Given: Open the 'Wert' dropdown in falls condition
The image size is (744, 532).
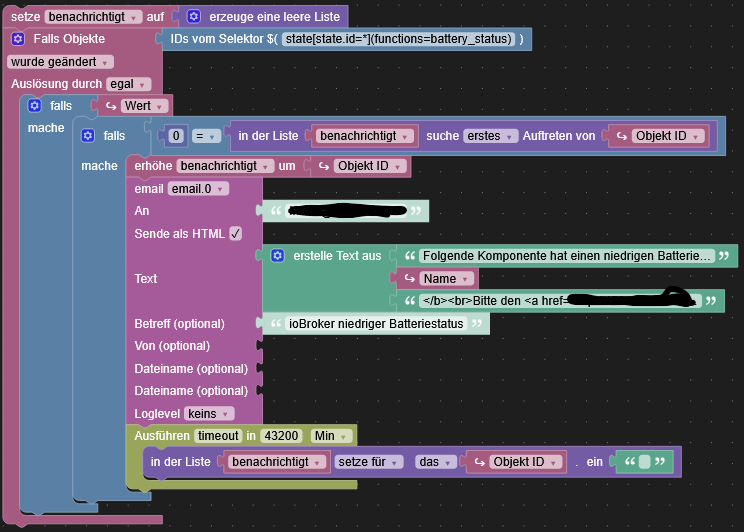Looking at the screenshot, I should [144, 106].
